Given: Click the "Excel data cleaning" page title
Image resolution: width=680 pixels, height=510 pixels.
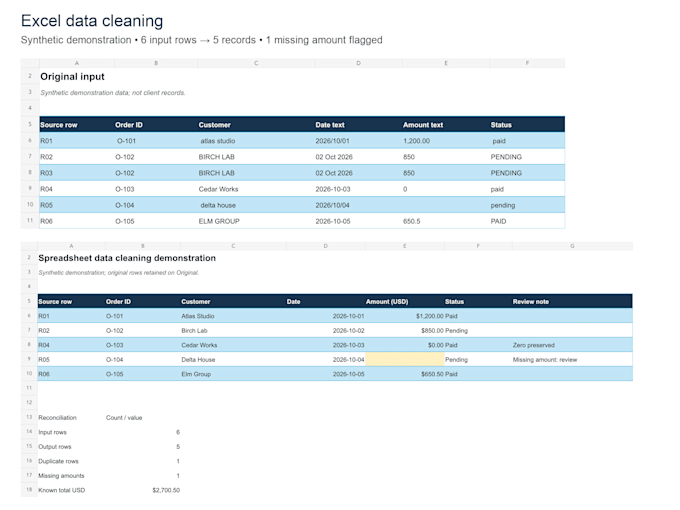Looking at the screenshot, I should tap(92, 21).
